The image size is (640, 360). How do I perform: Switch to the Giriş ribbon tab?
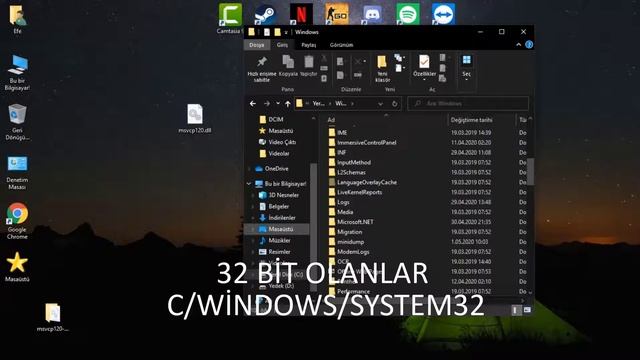coord(282,45)
